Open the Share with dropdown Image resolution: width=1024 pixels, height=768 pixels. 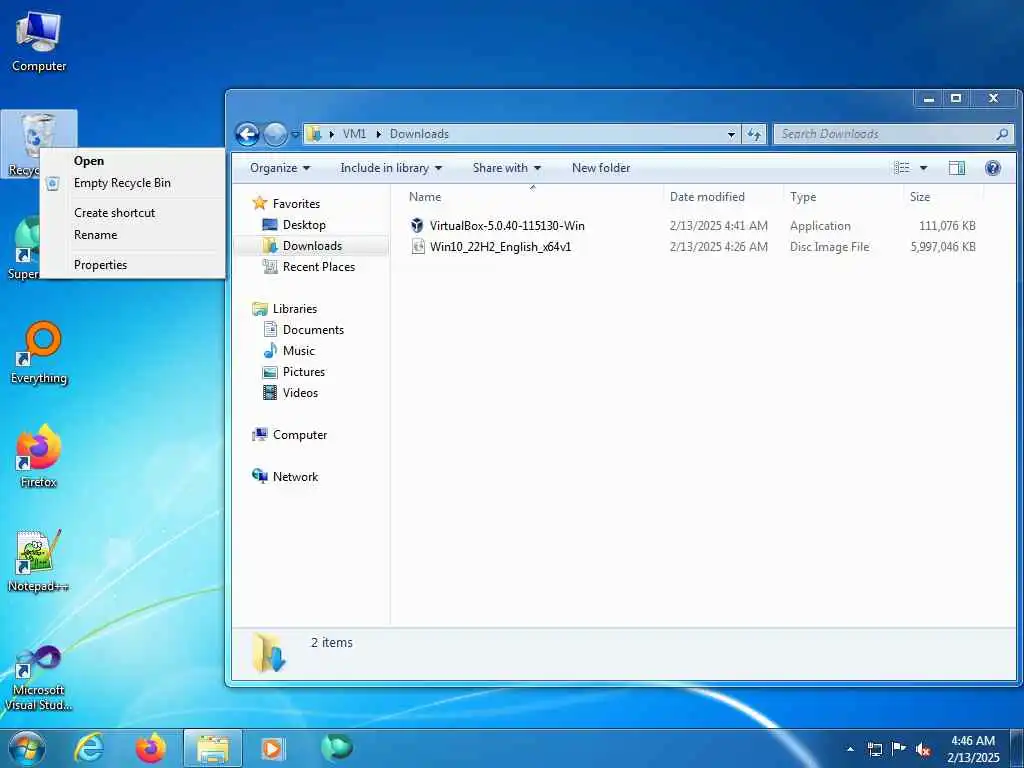(x=507, y=168)
